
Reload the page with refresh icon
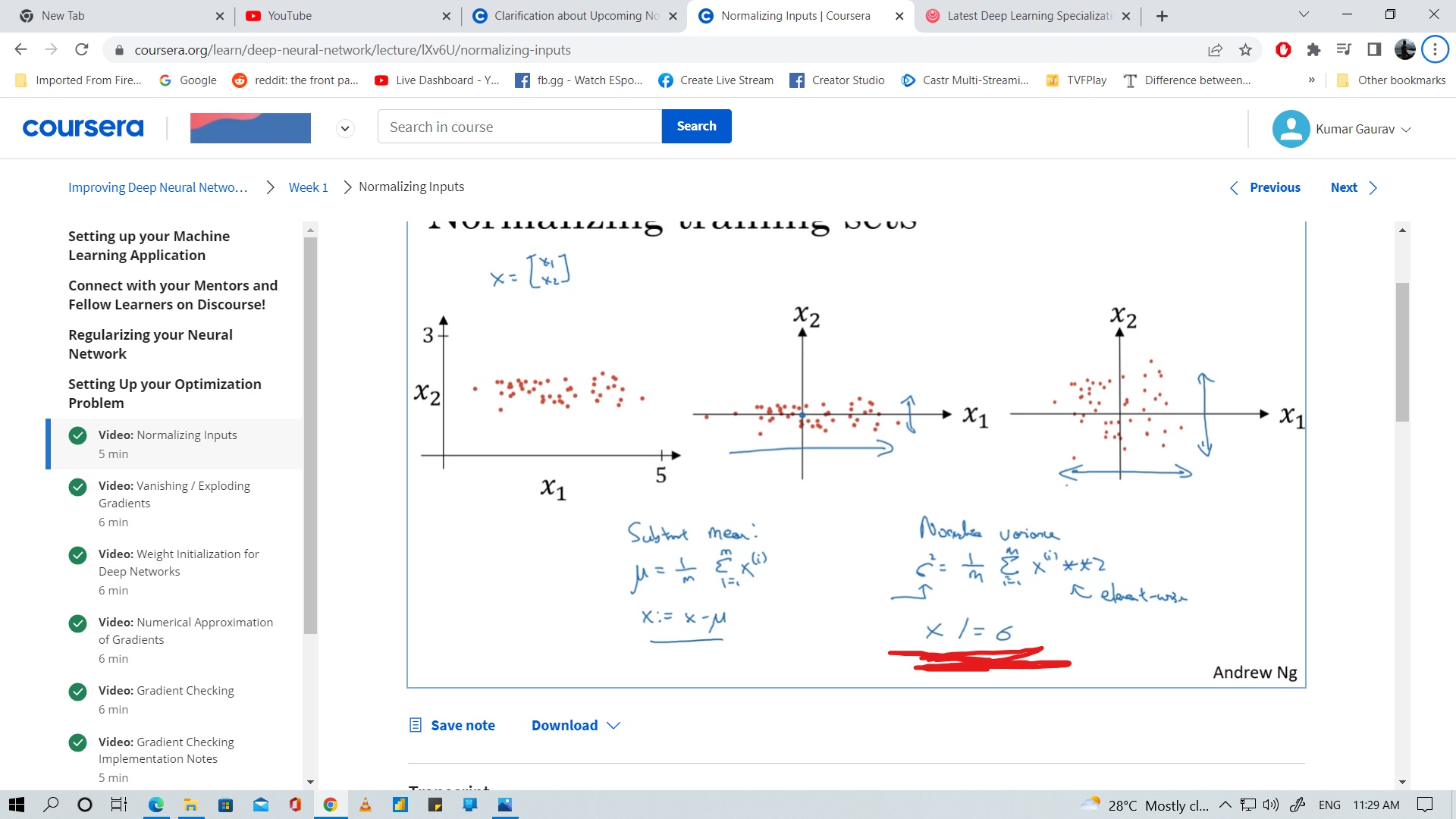(x=82, y=50)
